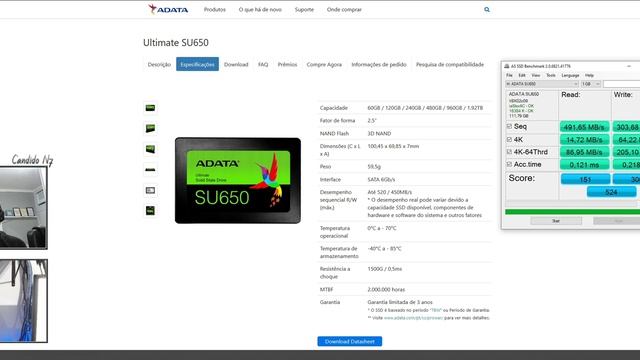Follow the TBW link in warranty note

click(x=436, y=310)
